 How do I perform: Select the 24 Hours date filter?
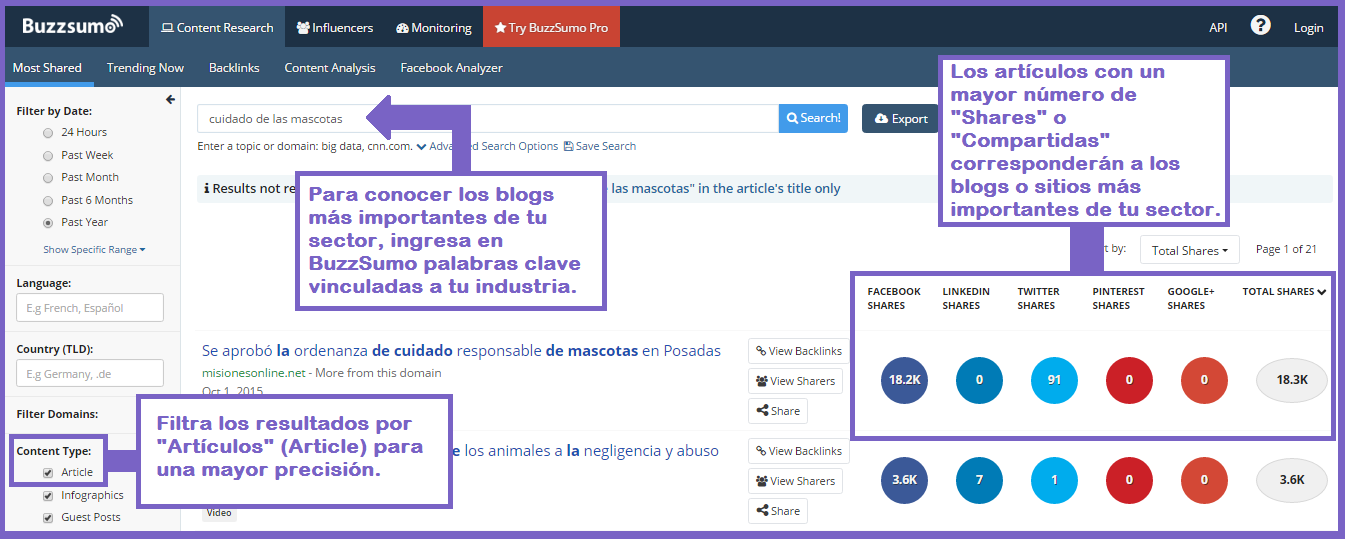(48, 133)
